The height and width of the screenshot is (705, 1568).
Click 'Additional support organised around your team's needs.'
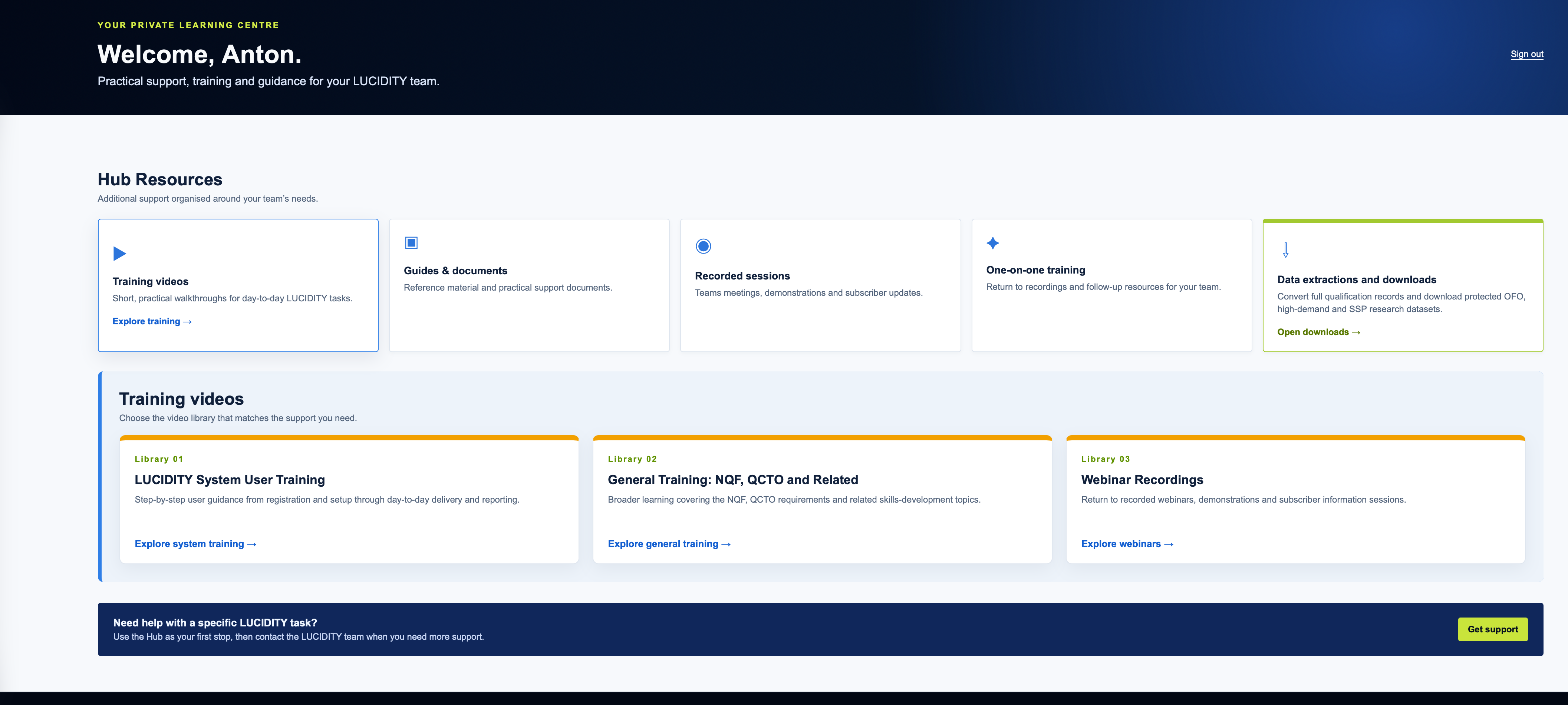(x=208, y=199)
